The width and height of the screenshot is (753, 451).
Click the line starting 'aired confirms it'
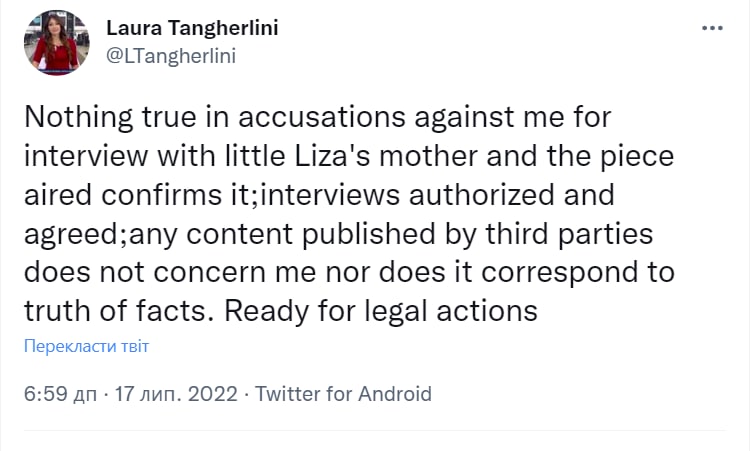pos(318,195)
